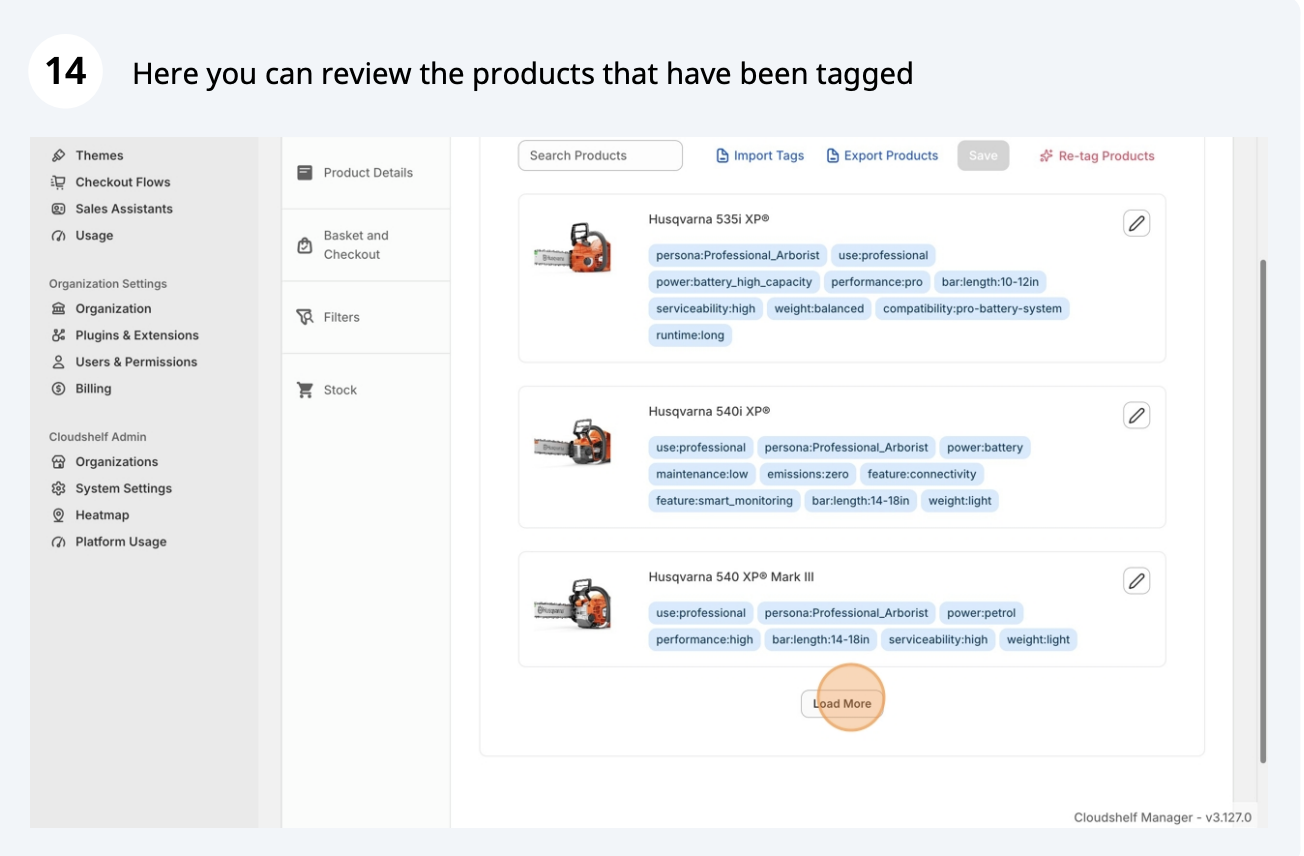Click the Plugins & Extensions icon

click(x=58, y=336)
